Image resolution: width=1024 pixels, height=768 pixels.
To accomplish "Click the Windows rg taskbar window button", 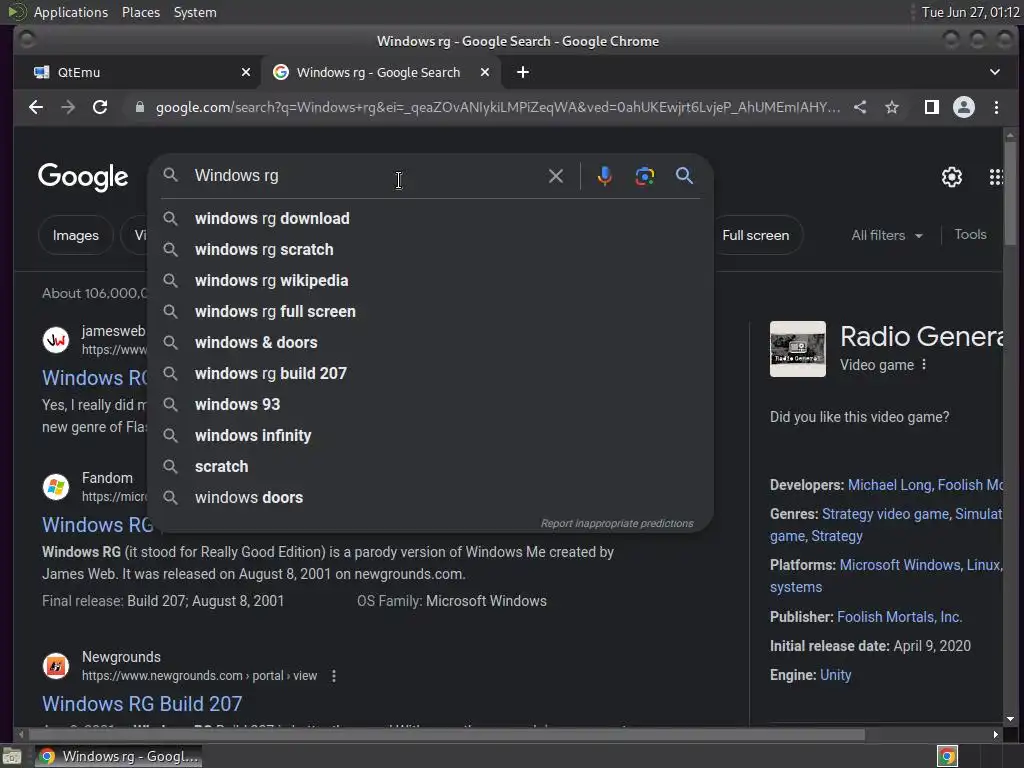I will point(118,756).
